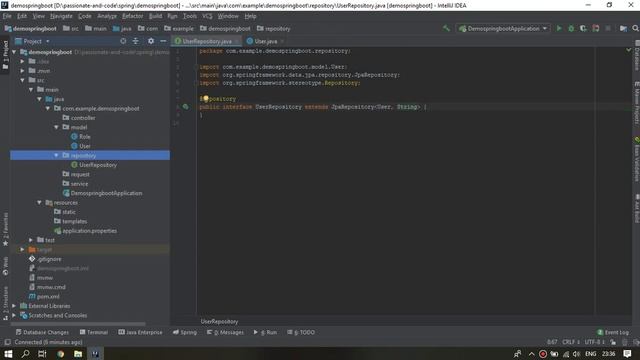The image size is (640, 360).
Task: Hide the Project tool window
Action: click(x=163, y=41)
